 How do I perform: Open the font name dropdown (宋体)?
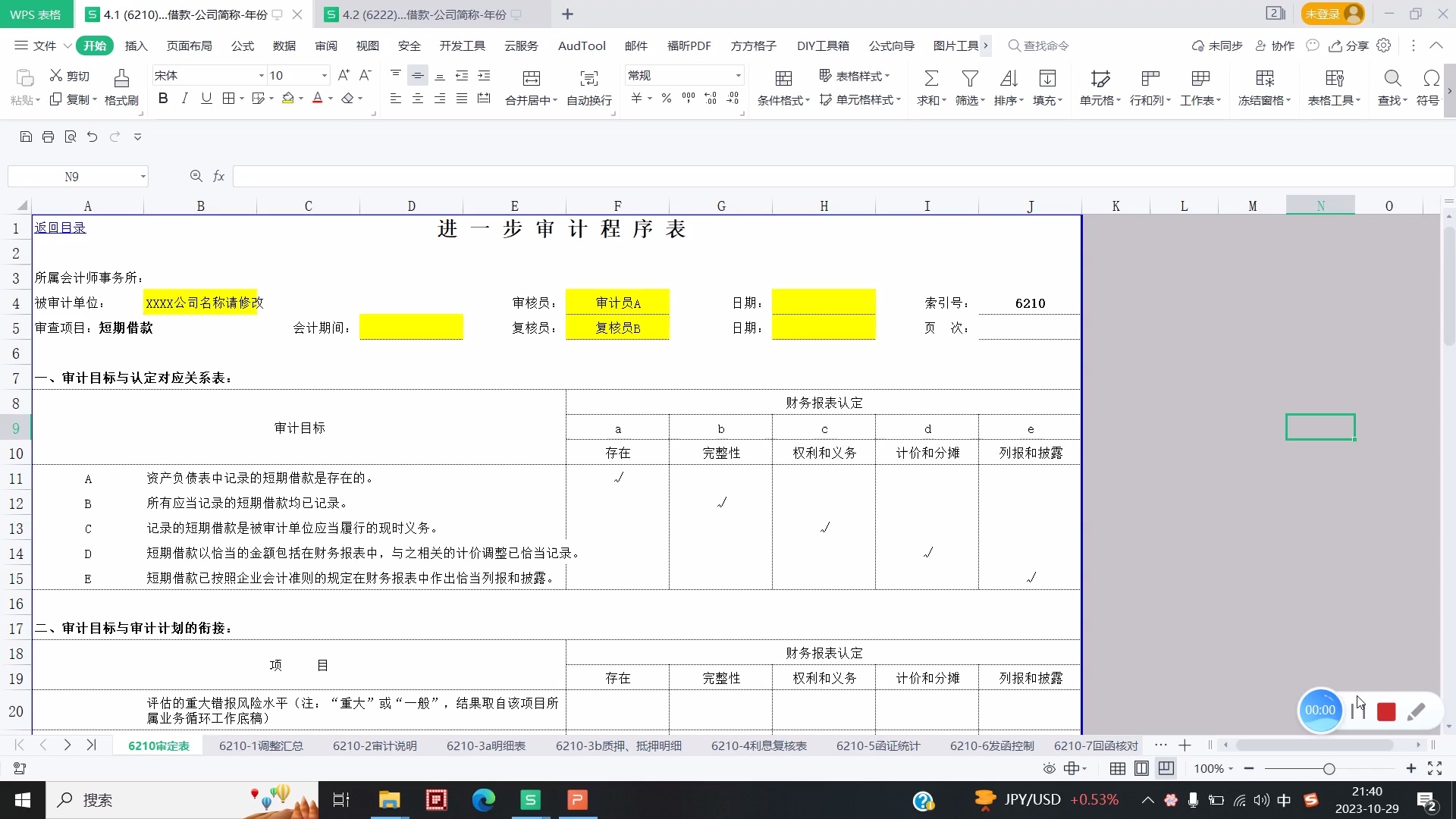(x=261, y=76)
